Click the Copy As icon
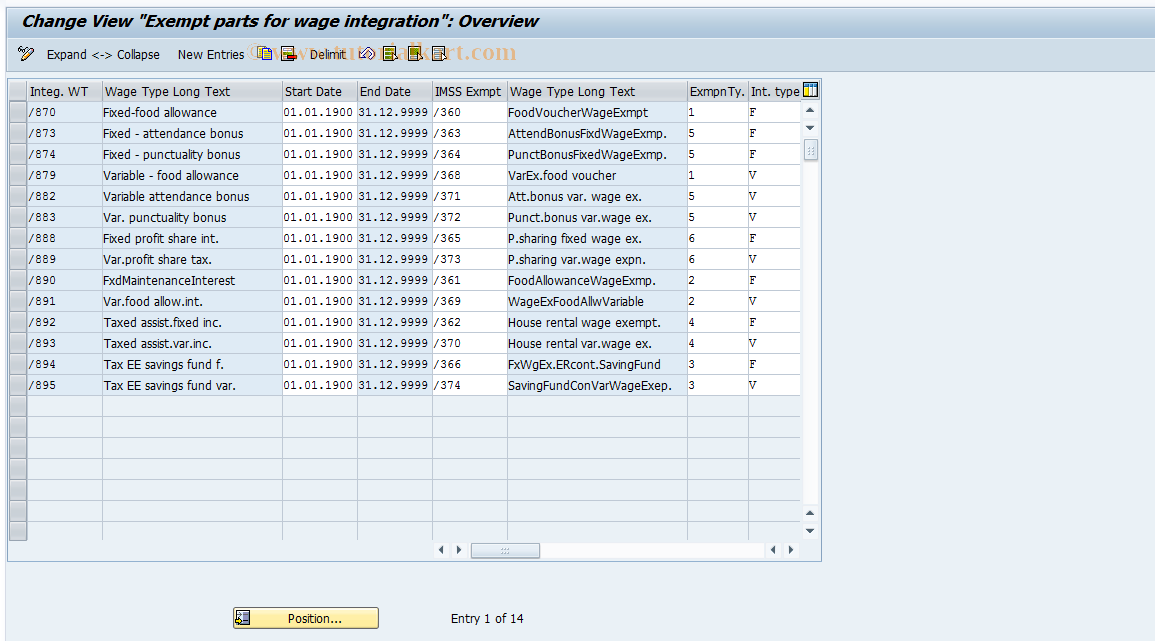This screenshot has width=1155, height=641. coord(264,54)
